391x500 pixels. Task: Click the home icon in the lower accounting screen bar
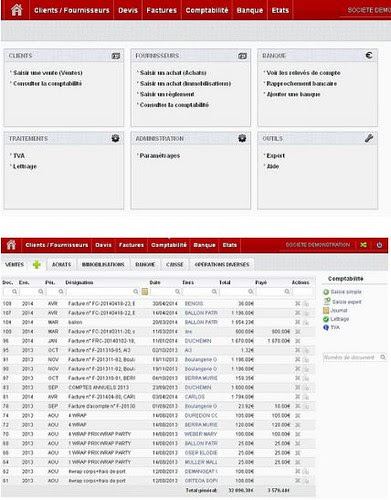(x=11, y=245)
